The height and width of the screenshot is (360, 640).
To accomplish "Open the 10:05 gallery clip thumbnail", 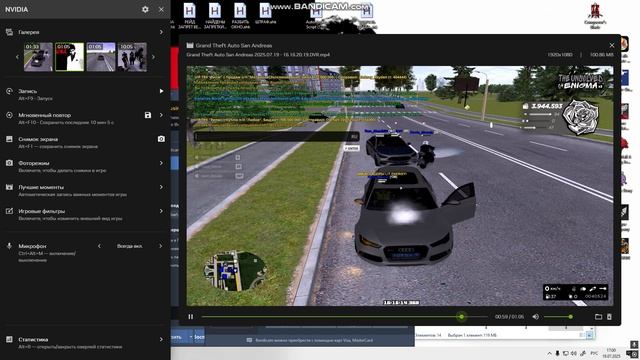I will point(132,57).
